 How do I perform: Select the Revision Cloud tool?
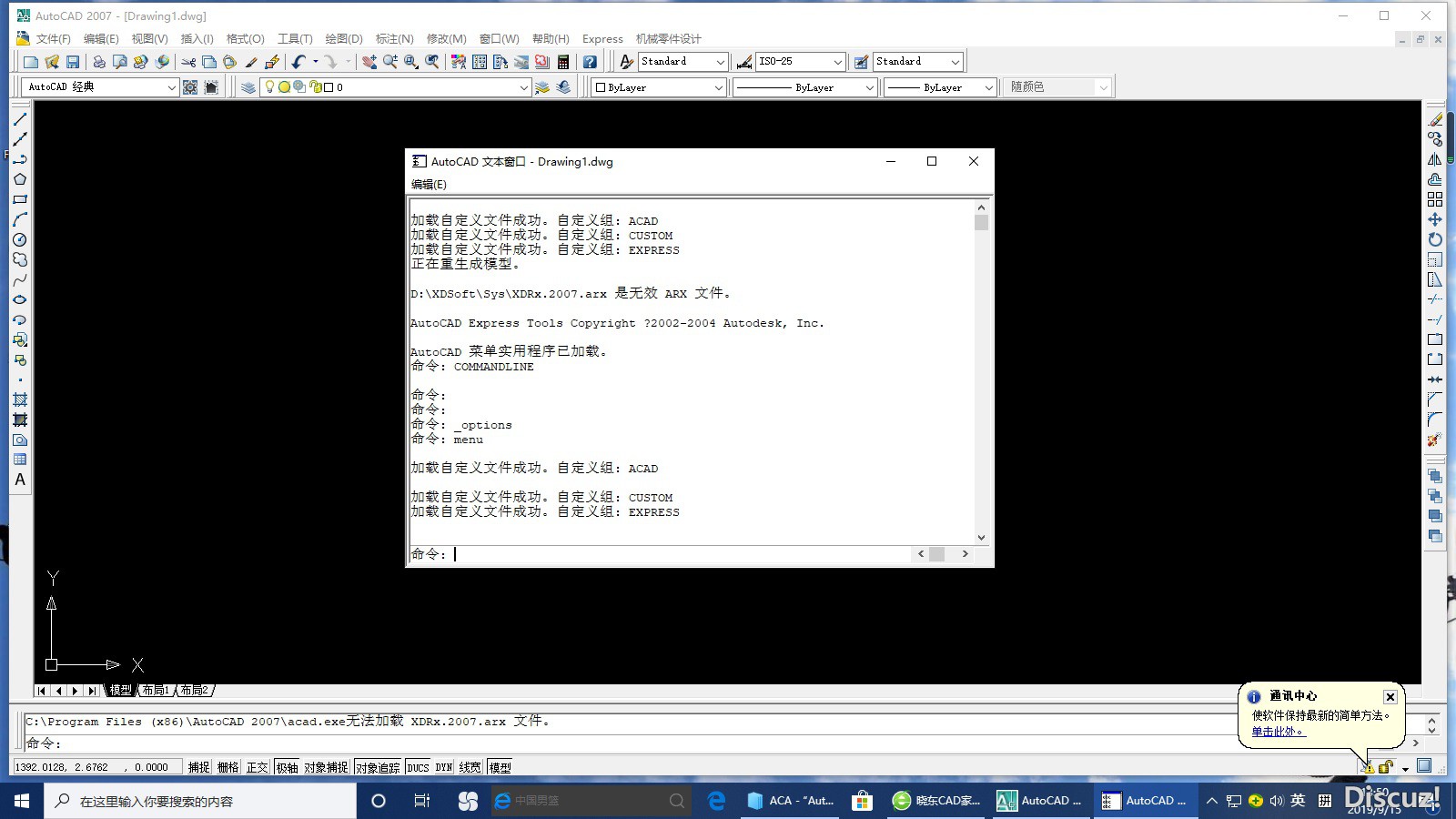20,259
